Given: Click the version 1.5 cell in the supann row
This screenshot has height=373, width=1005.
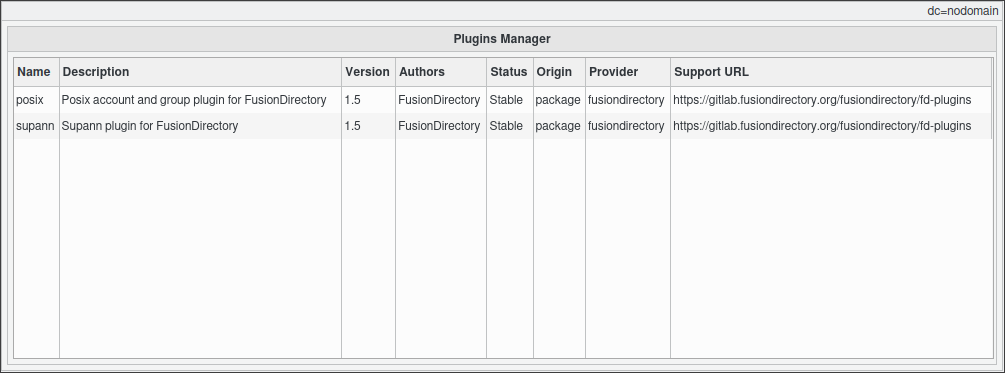Looking at the screenshot, I should [368, 126].
